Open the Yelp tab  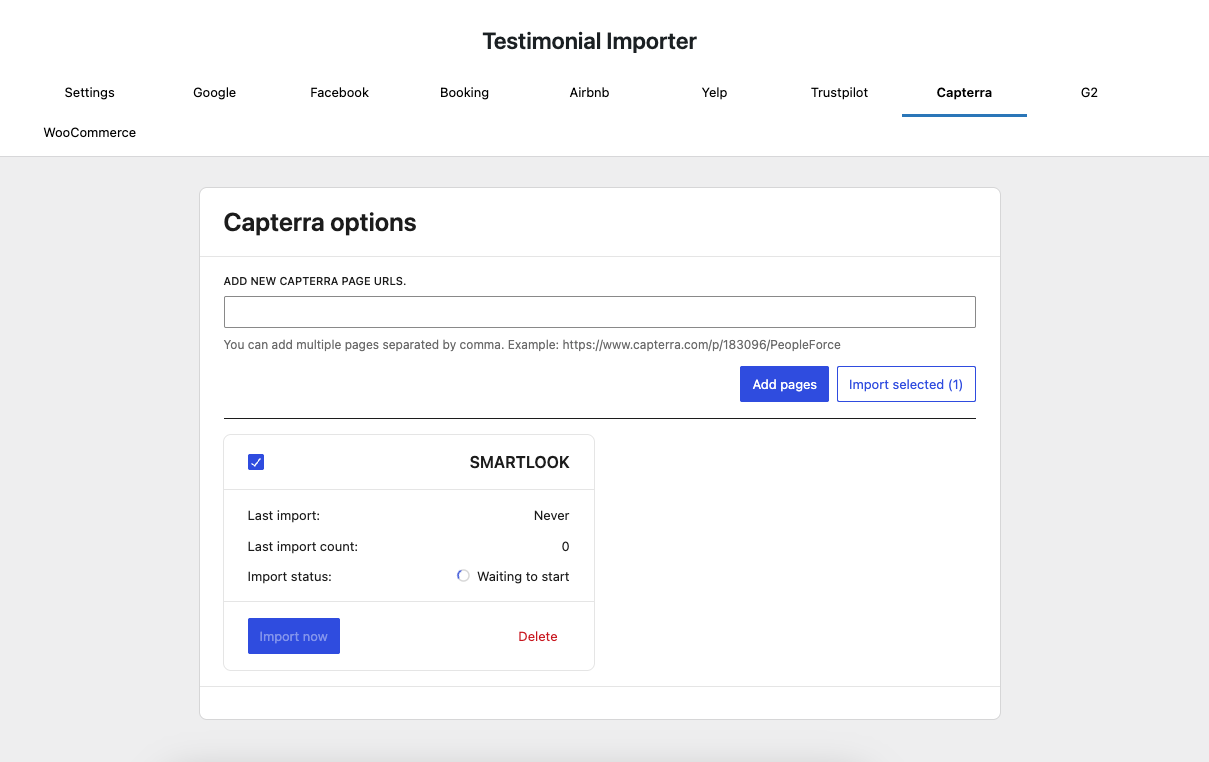tap(715, 93)
